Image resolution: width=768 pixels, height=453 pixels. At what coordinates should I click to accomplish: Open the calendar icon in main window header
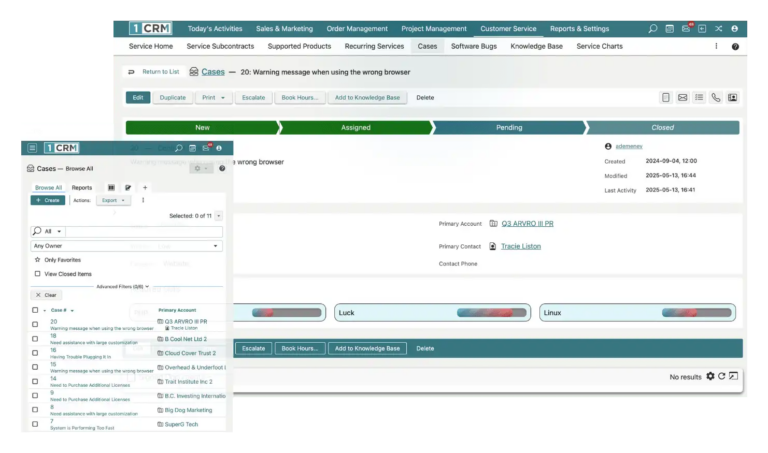point(670,29)
